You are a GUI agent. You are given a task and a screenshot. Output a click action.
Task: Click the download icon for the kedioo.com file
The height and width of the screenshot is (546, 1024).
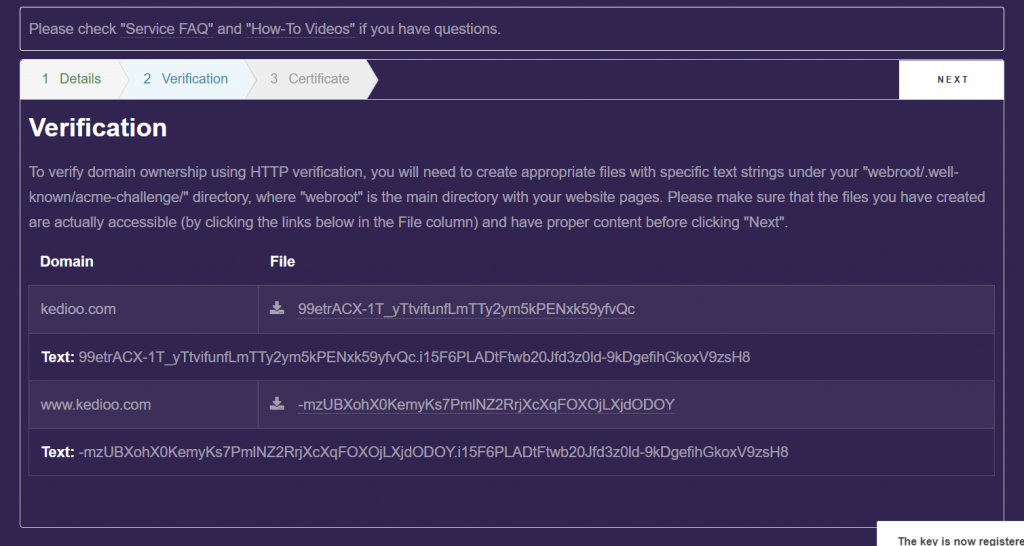277,308
